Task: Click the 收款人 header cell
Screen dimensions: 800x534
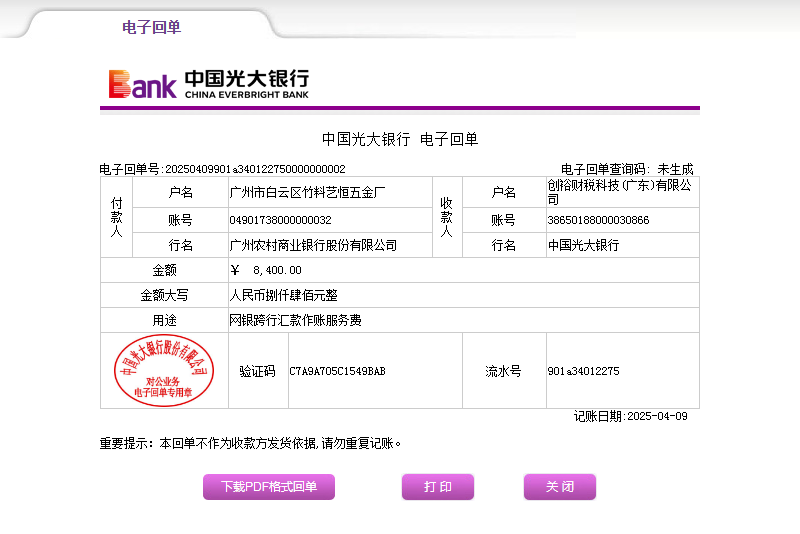Action: (x=447, y=217)
